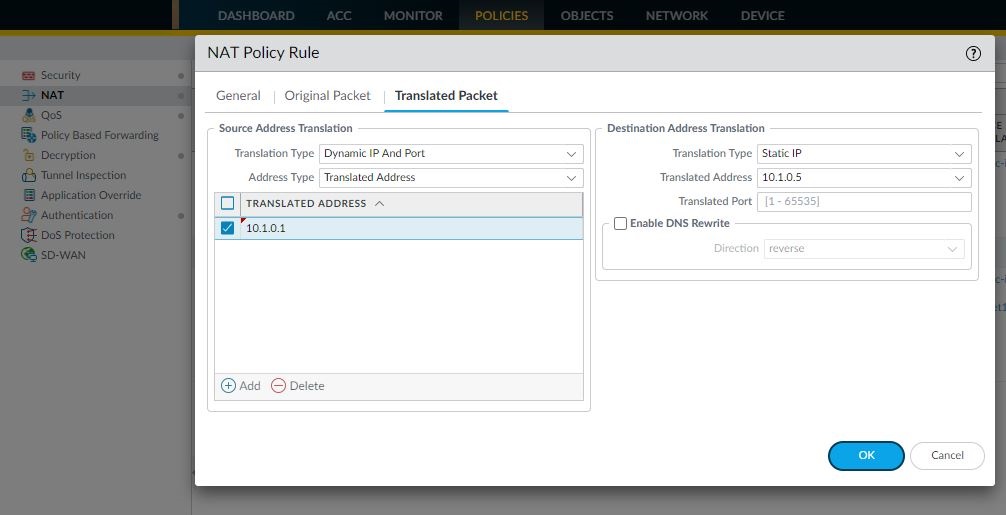1006x515 pixels.
Task: Open Decryption in the sidebar
Action: coord(68,155)
